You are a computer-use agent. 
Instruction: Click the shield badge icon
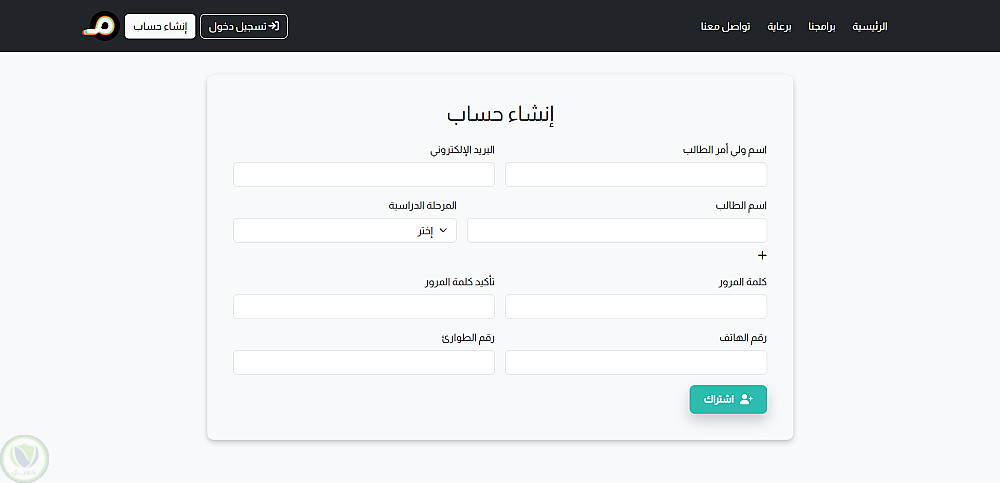(x=23, y=458)
